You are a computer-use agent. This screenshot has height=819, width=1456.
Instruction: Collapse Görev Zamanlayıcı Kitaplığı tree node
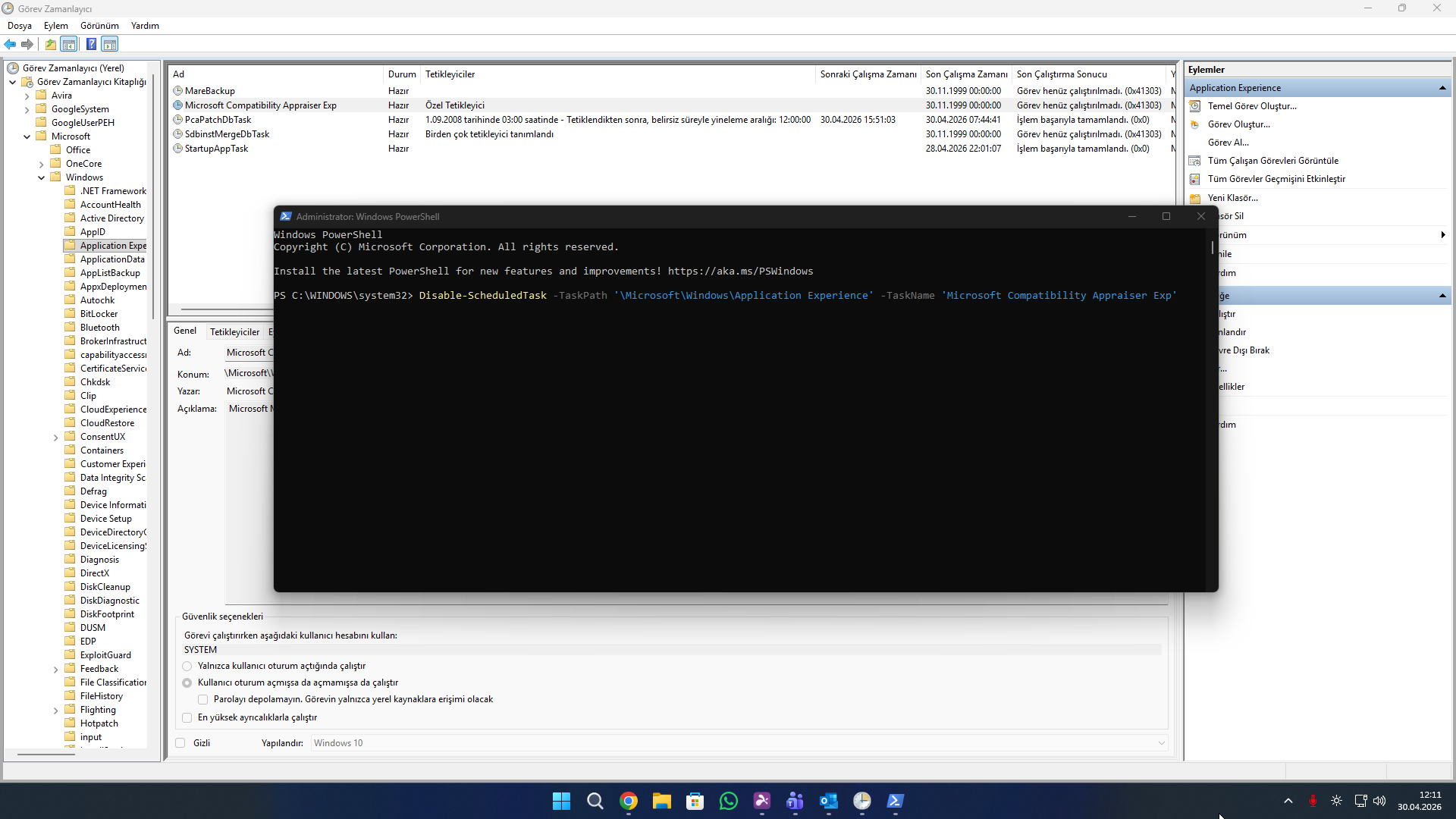tap(13, 82)
